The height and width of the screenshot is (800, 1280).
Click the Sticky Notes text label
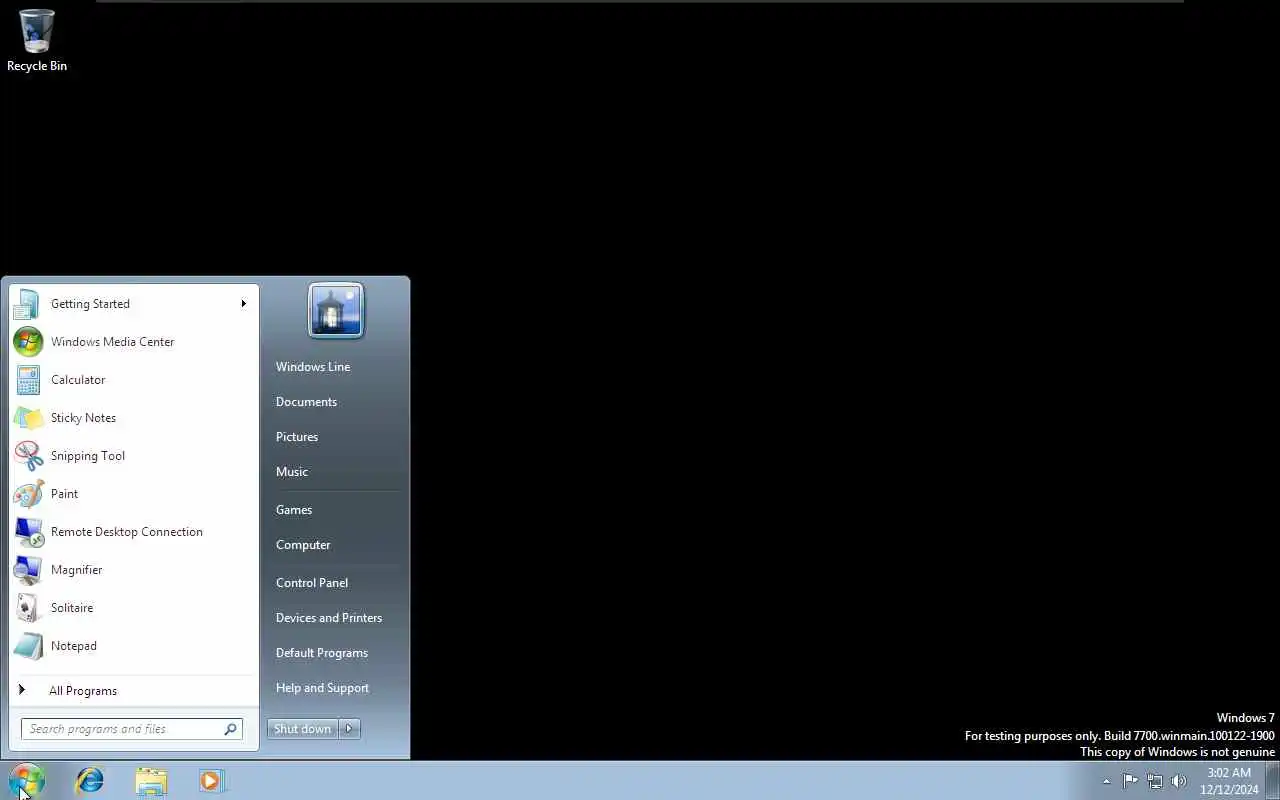(83, 418)
